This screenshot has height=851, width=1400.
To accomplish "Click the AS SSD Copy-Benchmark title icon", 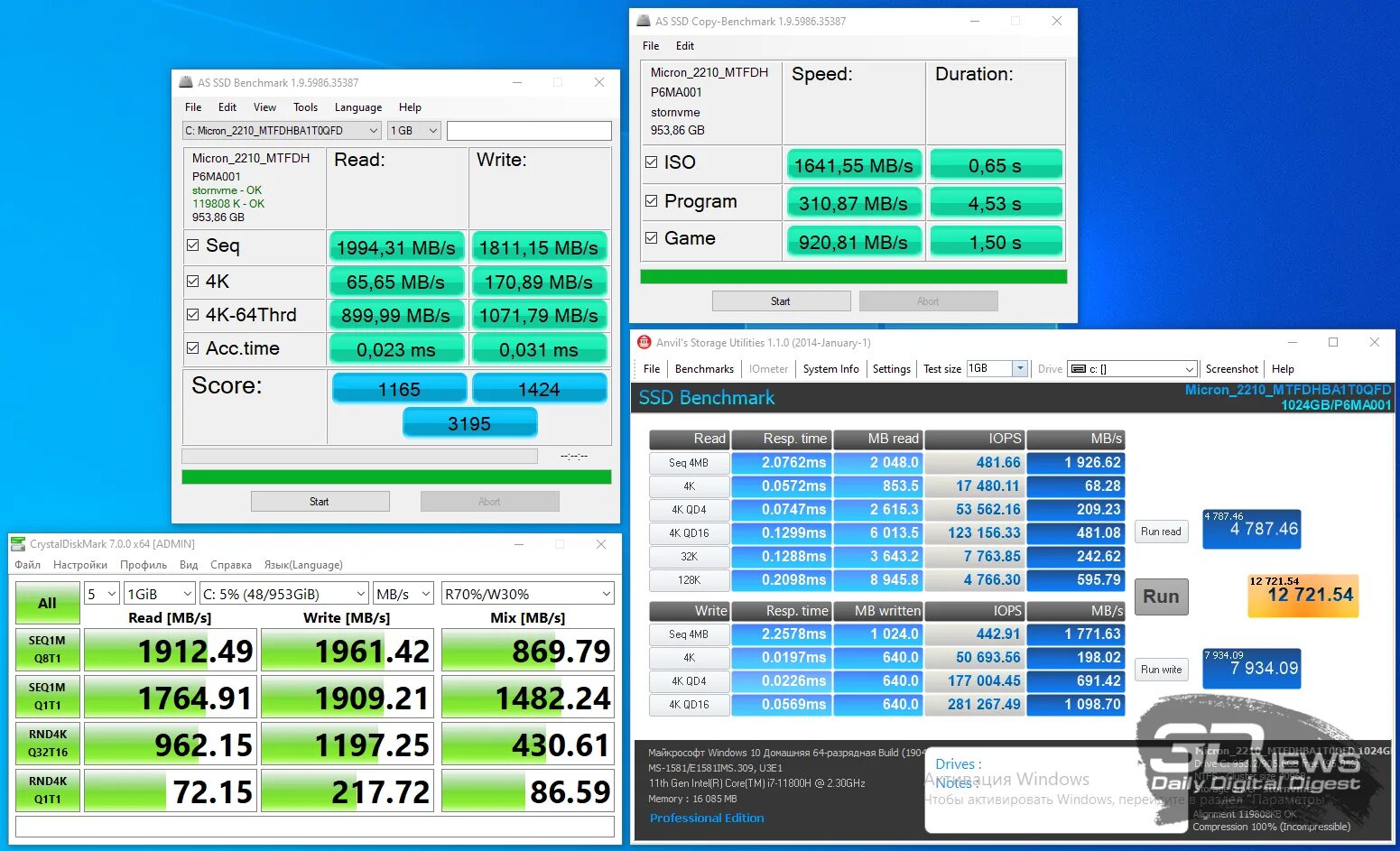I will click(644, 21).
